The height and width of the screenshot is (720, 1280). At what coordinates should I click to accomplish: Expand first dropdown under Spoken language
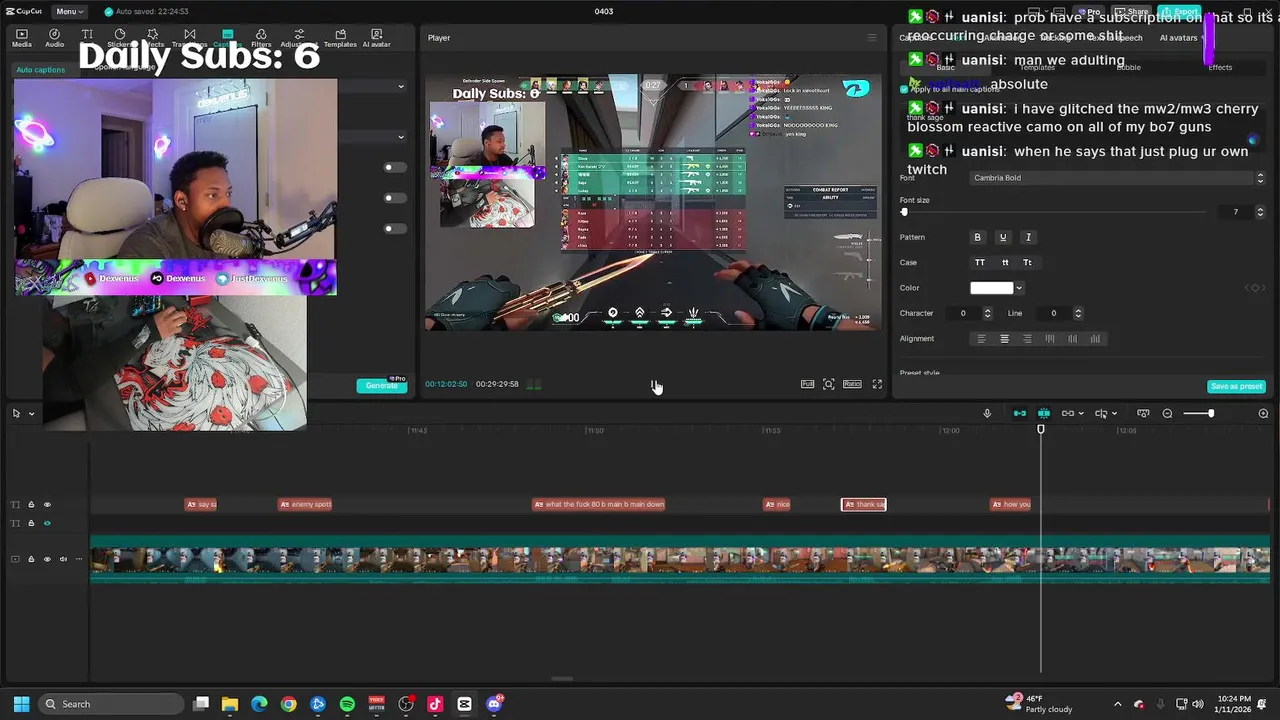pos(401,86)
